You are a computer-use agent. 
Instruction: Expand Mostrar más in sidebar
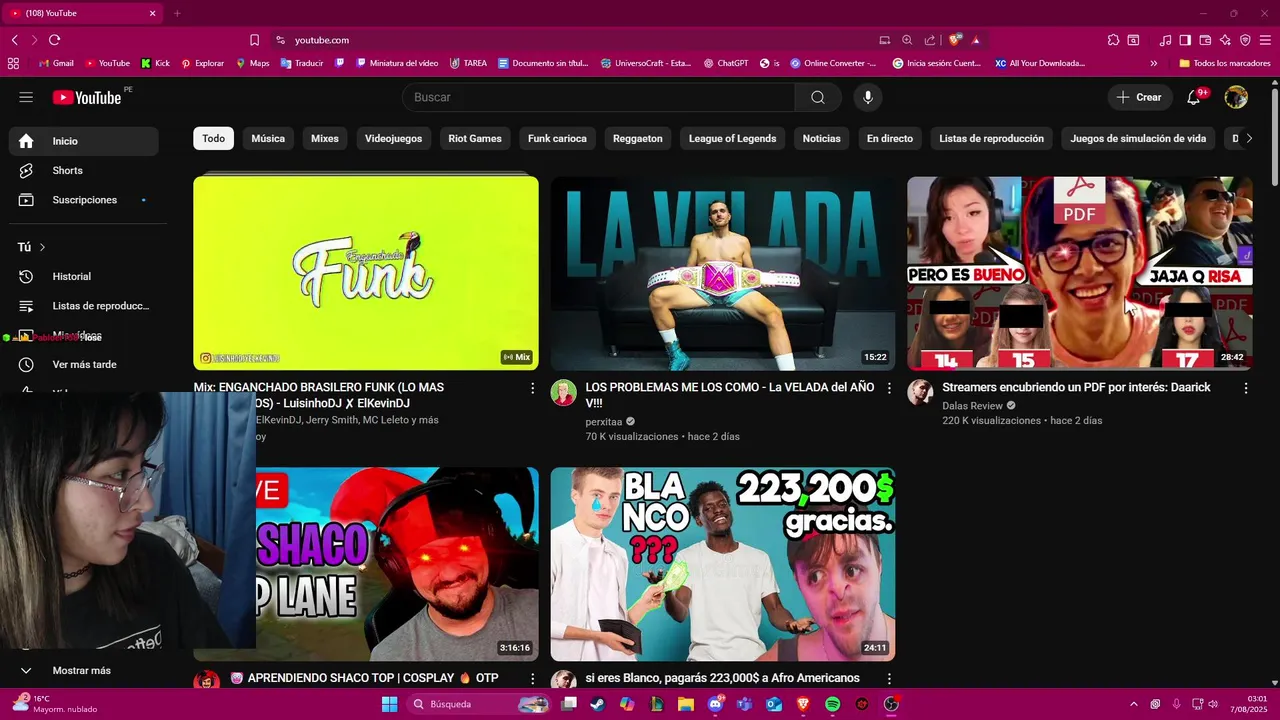83,671
